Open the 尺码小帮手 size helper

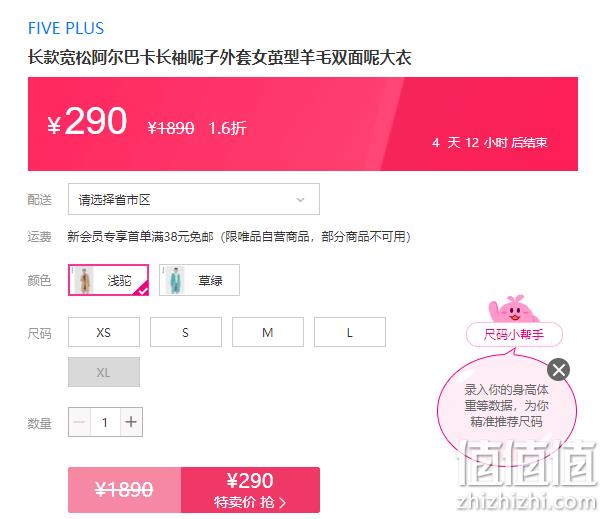(514, 334)
